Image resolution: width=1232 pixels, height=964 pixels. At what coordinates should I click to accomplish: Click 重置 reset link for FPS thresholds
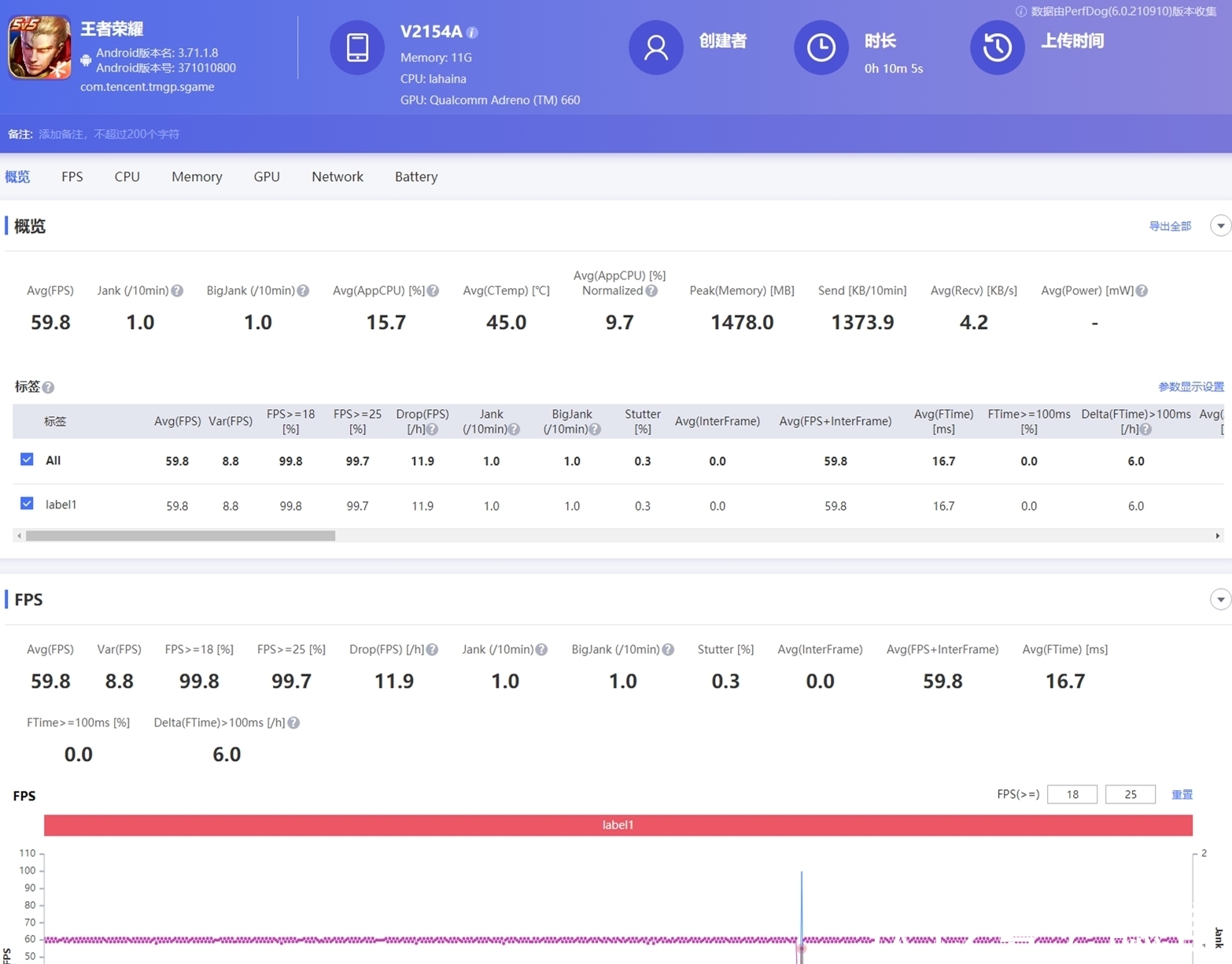point(1182,795)
